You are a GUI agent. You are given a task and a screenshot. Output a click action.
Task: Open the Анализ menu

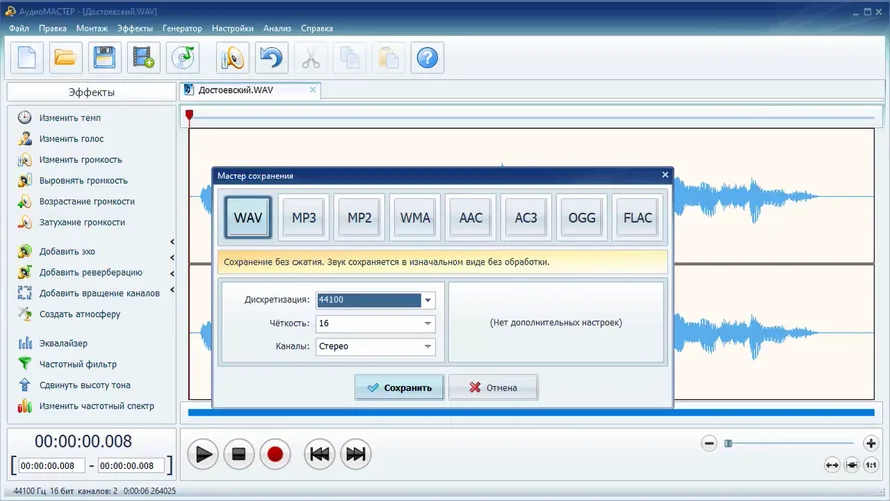[277, 28]
